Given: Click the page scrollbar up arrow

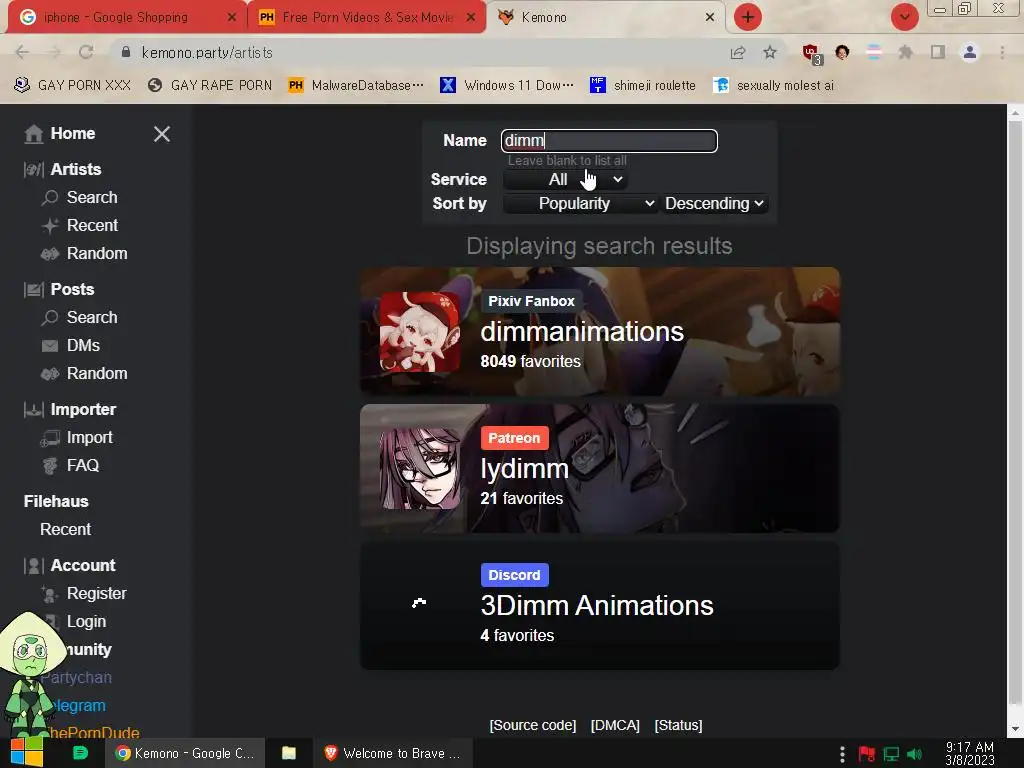Looking at the screenshot, I should click(1015, 113).
